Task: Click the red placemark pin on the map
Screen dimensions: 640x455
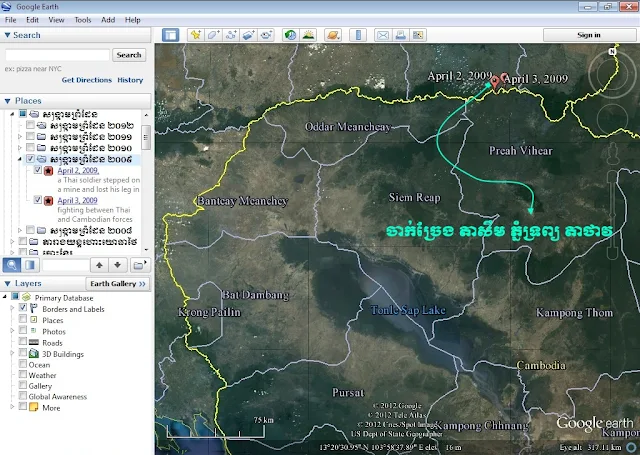Action: point(495,83)
